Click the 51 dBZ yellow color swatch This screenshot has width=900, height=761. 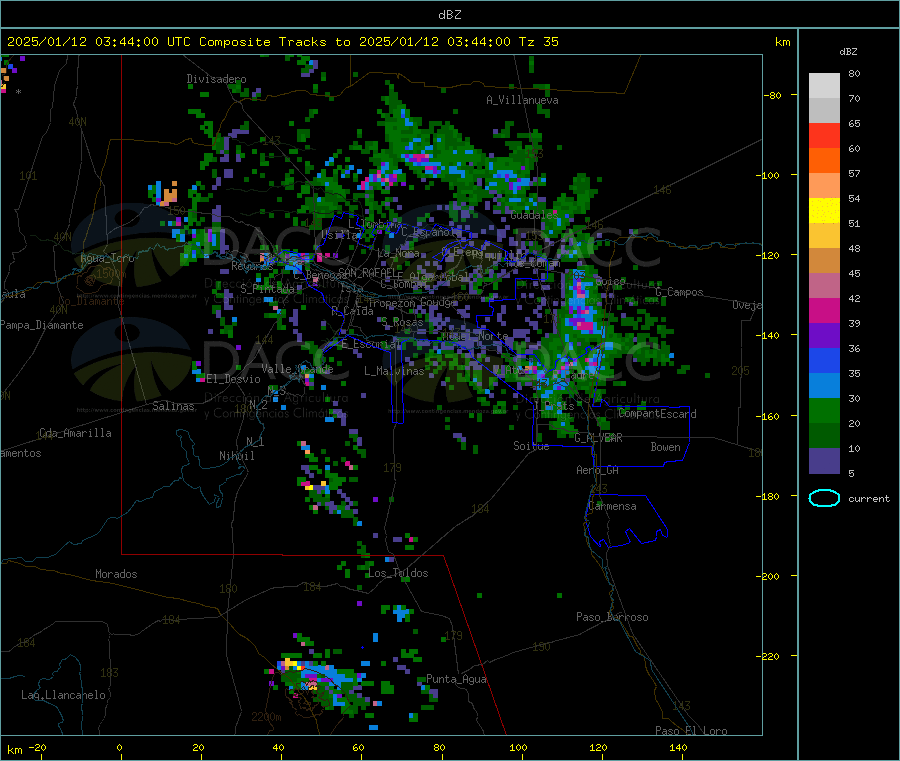(x=824, y=211)
